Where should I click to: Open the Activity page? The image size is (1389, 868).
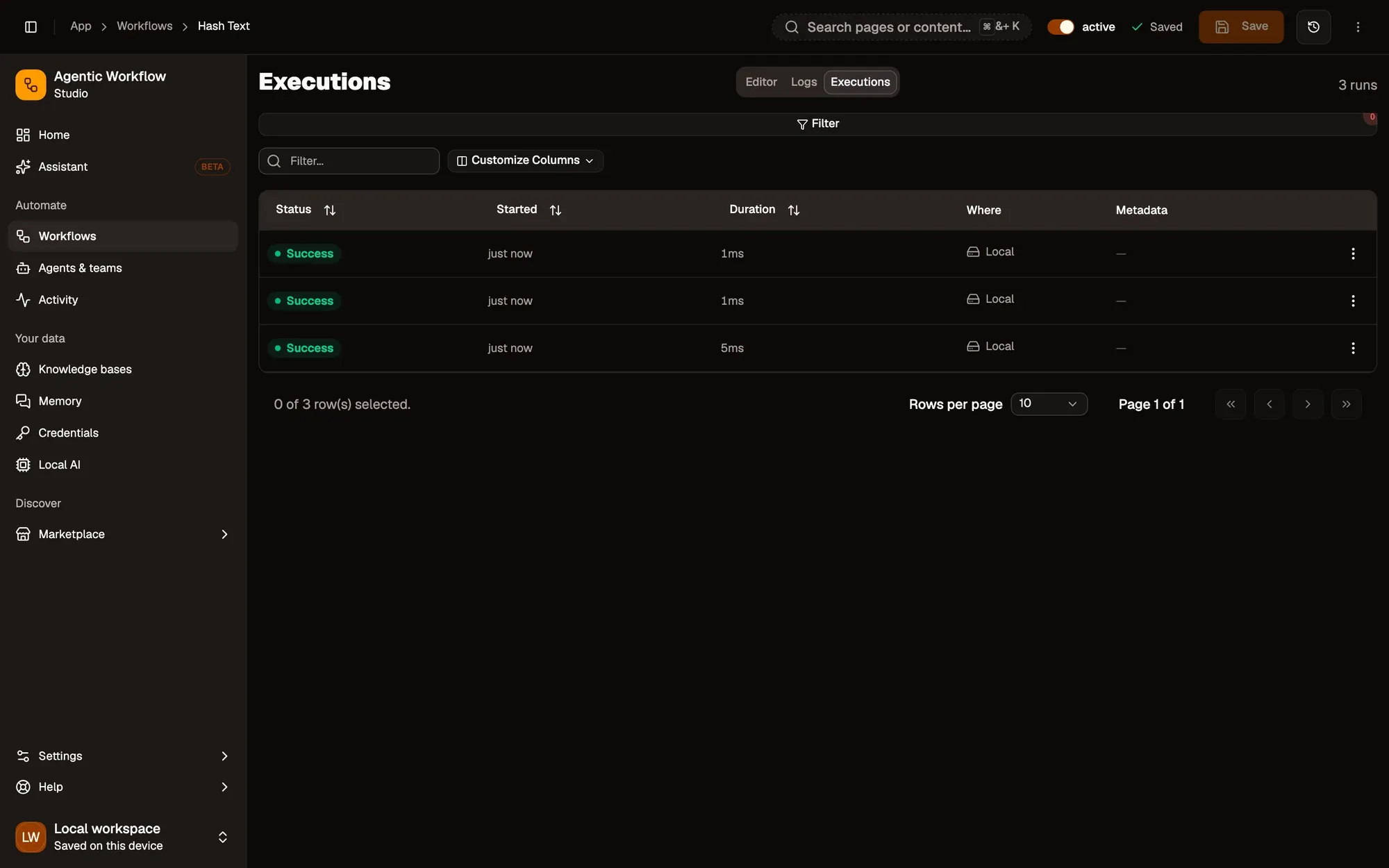(x=123, y=300)
